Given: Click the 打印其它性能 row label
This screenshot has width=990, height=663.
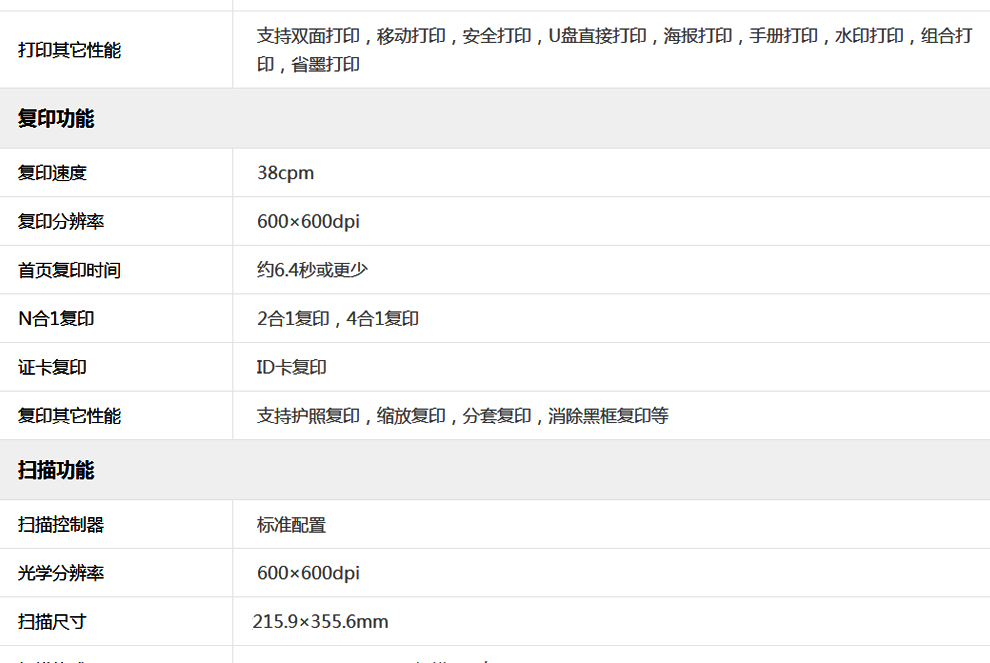Looking at the screenshot, I should (69, 50).
